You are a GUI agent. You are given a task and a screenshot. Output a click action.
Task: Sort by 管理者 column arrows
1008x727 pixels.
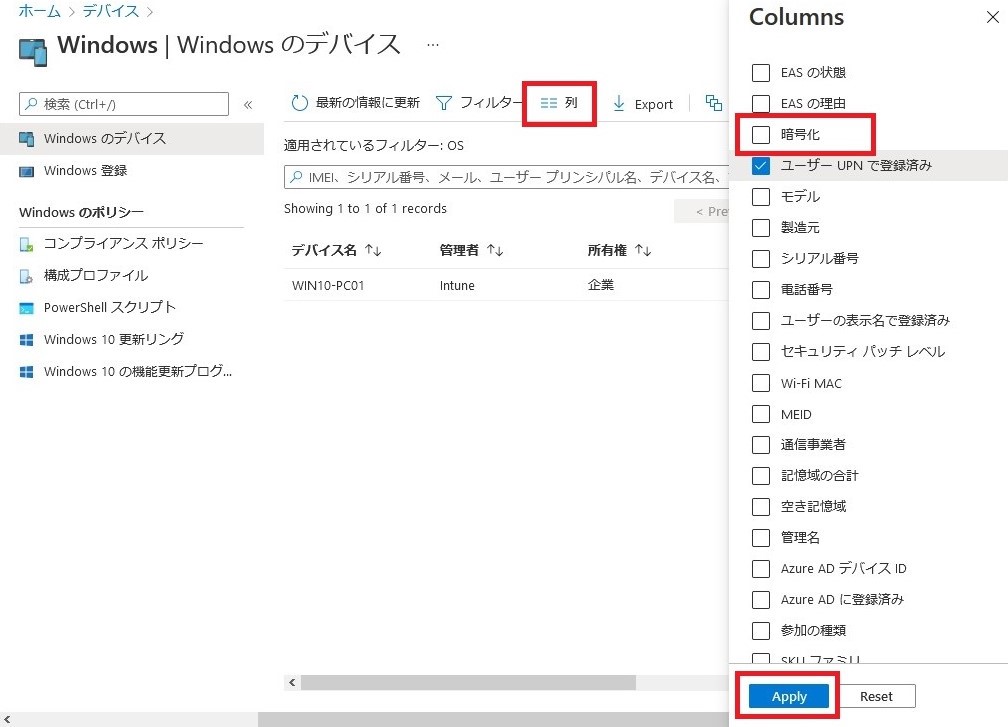(495, 250)
